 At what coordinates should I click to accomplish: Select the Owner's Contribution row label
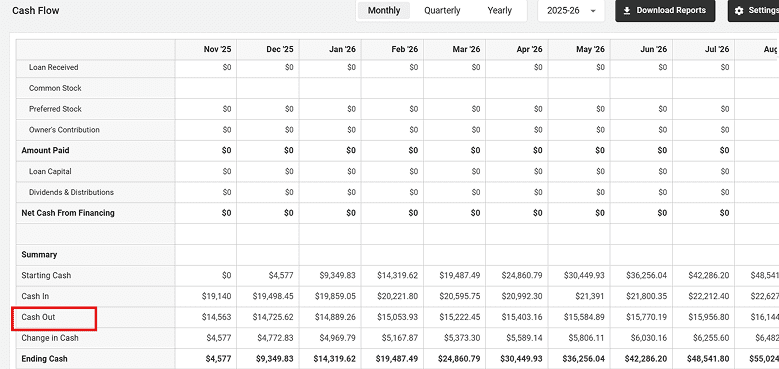[64, 130]
